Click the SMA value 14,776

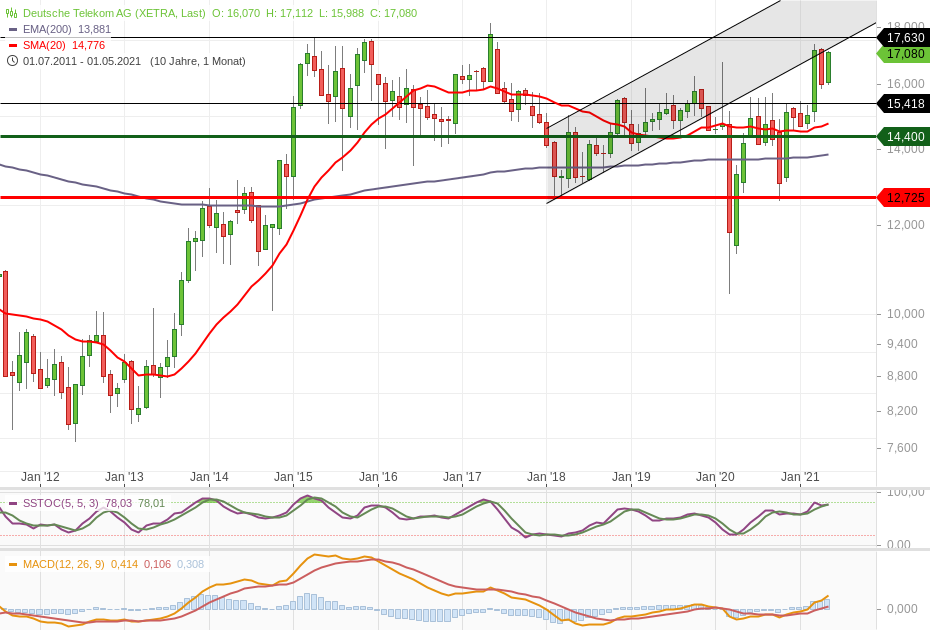(88, 45)
